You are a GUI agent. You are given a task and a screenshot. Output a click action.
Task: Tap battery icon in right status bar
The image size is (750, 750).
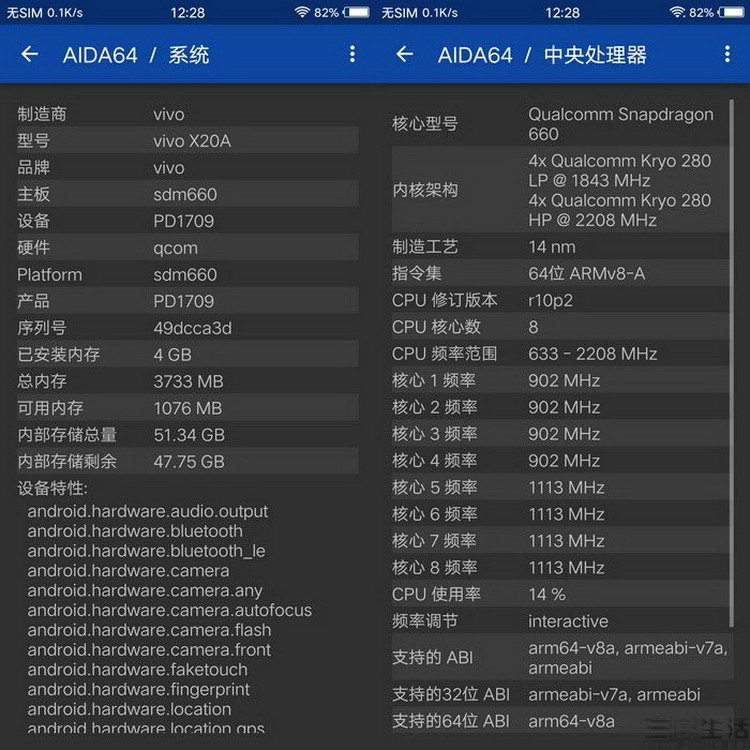point(731,12)
